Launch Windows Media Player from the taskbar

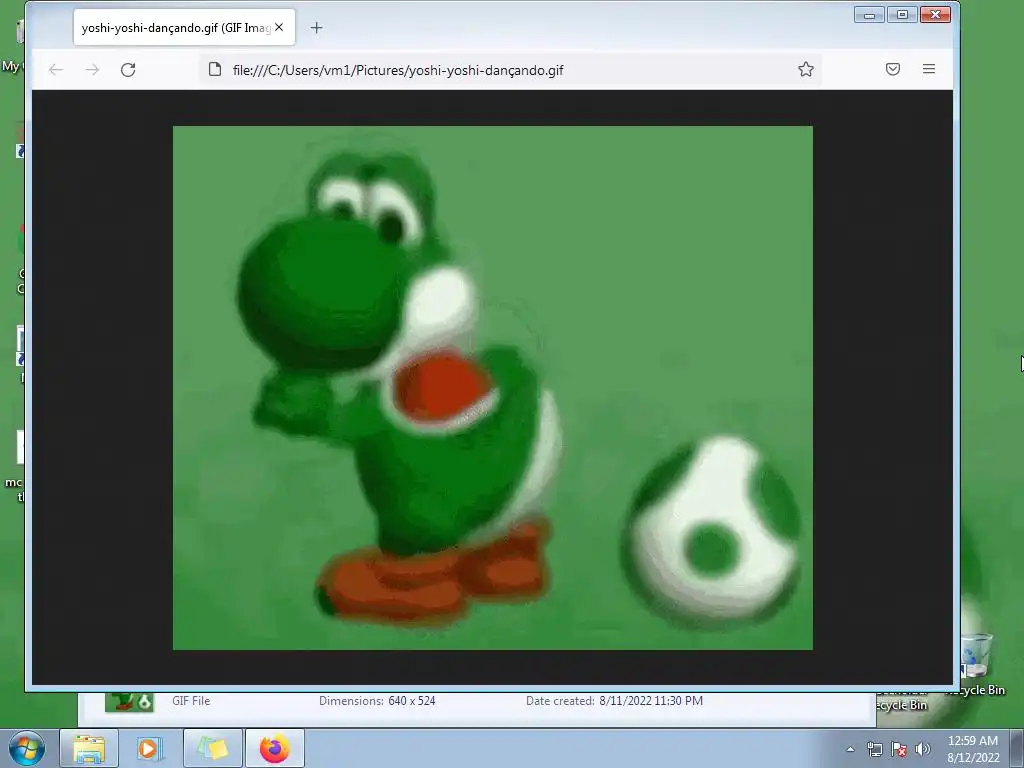point(150,748)
